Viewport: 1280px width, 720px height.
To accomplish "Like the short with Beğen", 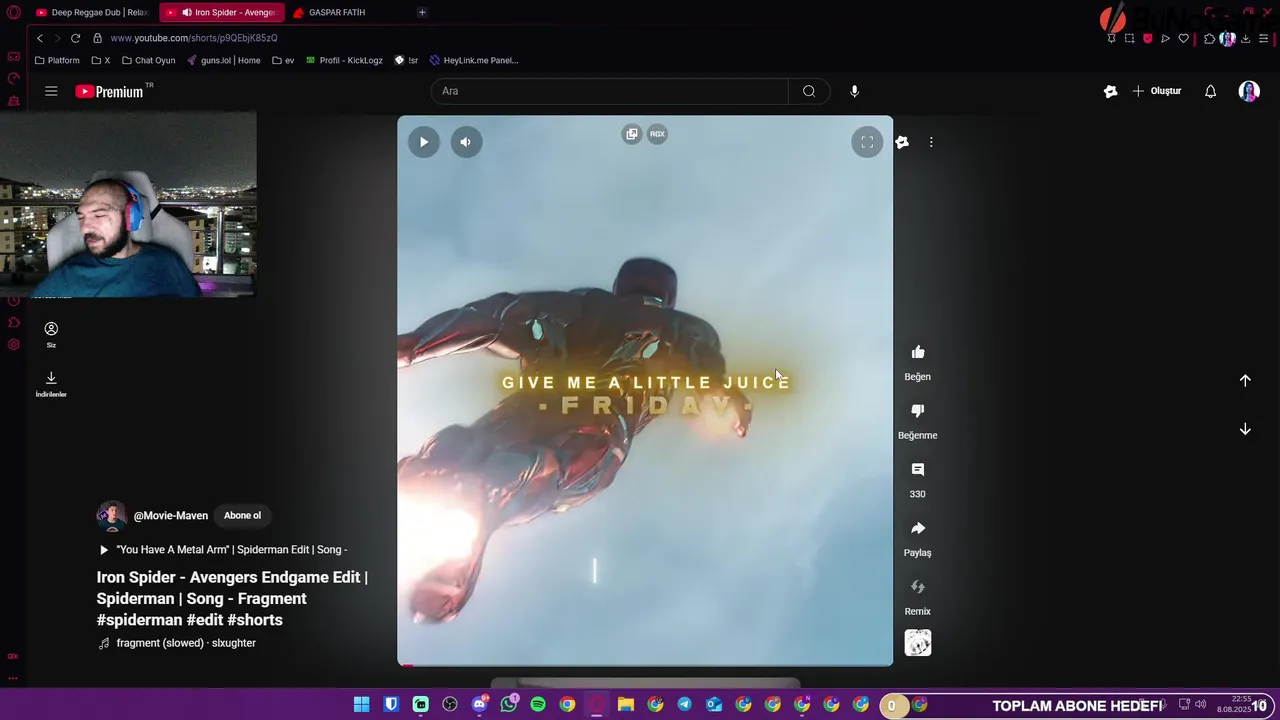I will point(918,352).
